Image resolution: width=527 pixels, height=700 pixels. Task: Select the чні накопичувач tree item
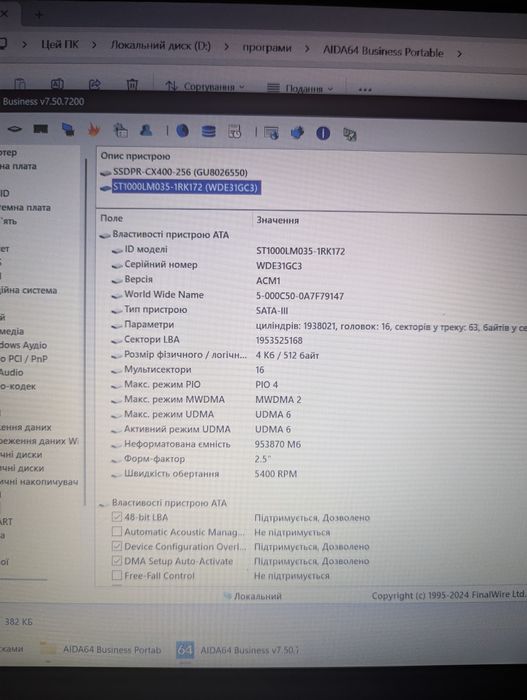[x=39, y=482]
